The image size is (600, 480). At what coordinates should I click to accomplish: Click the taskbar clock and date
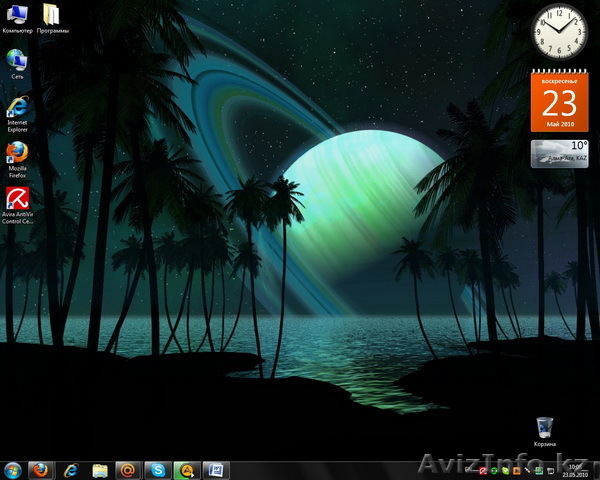[x=575, y=470]
